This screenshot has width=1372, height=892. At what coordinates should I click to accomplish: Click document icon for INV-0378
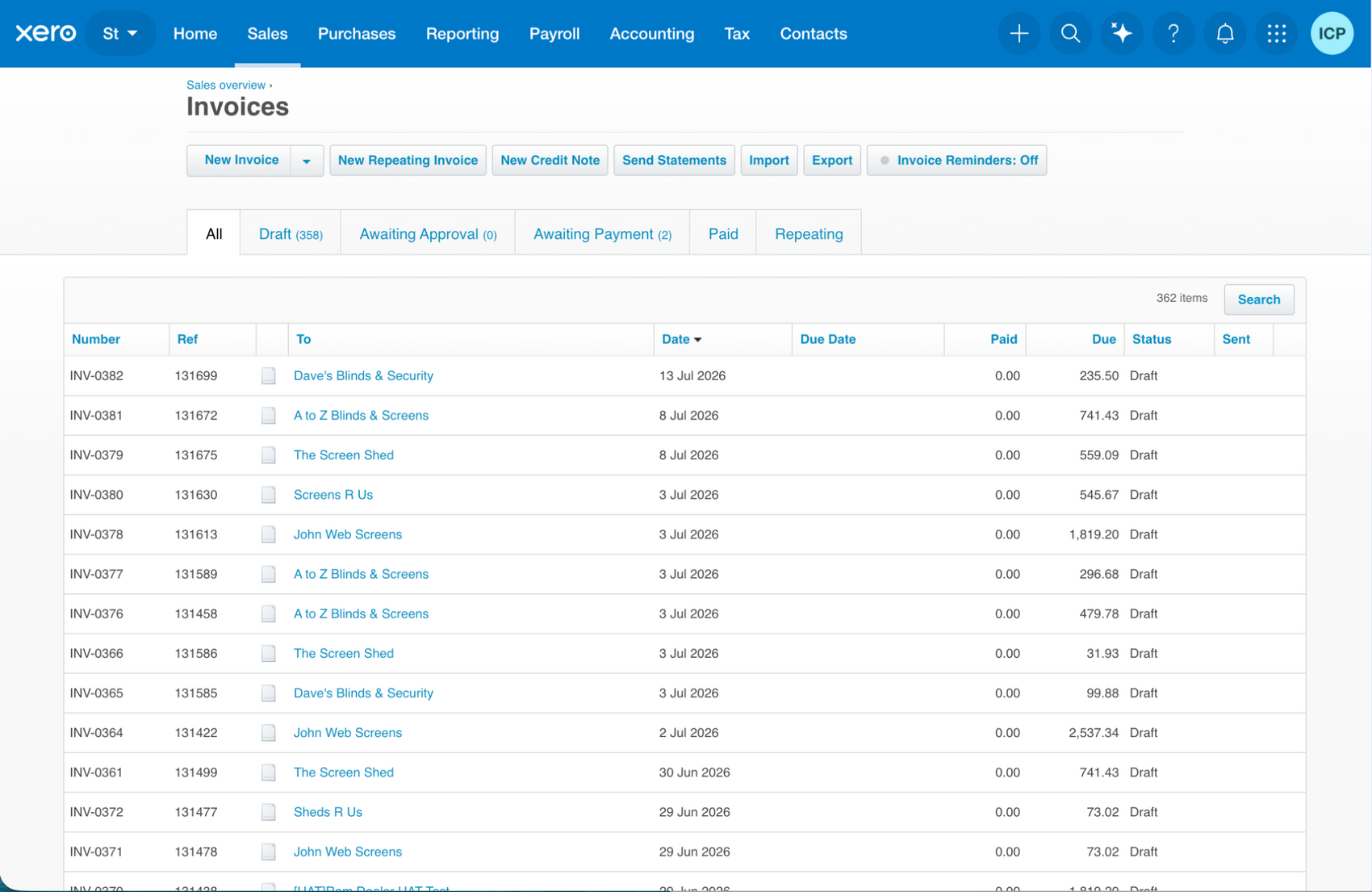(x=269, y=534)
